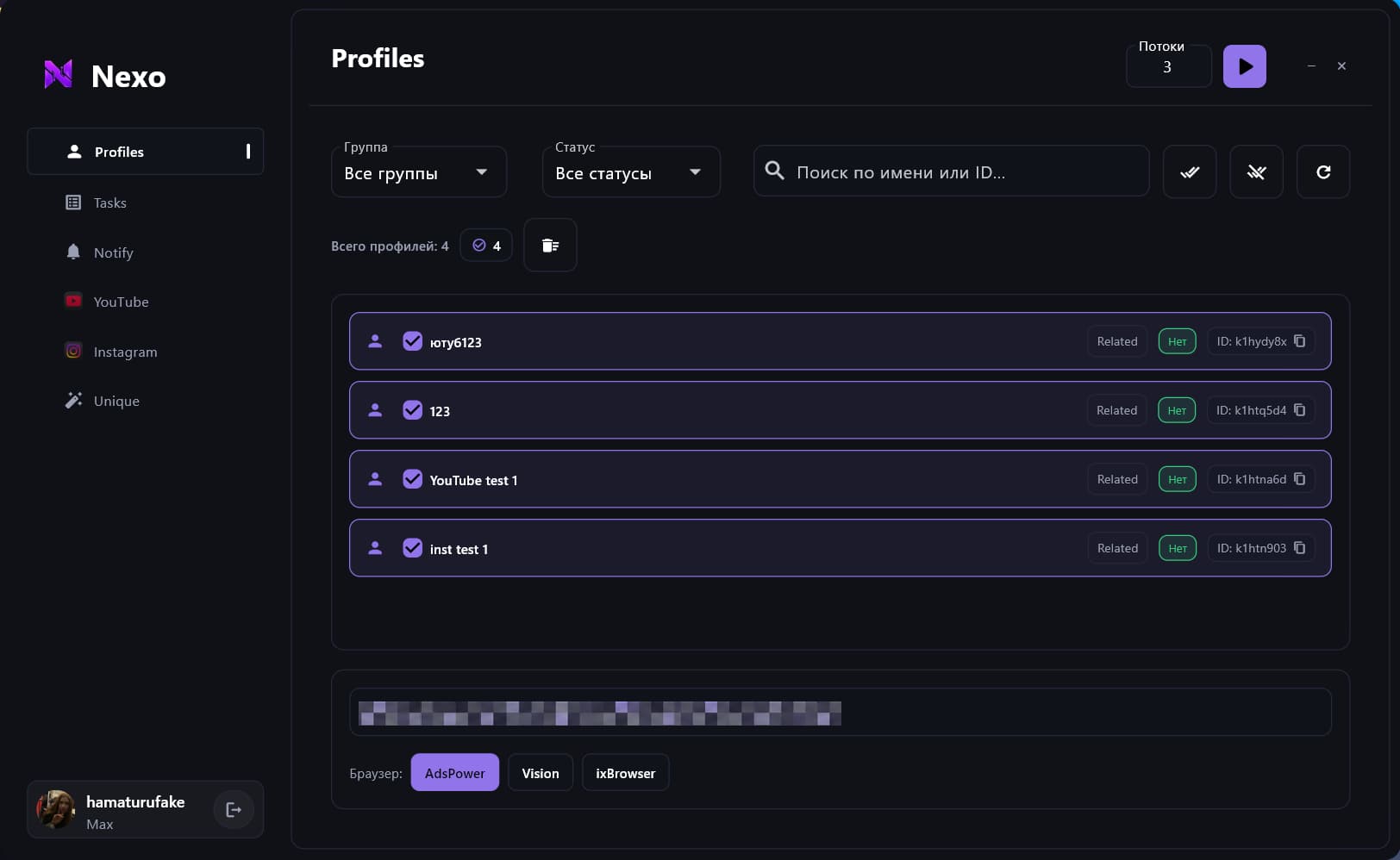Click the Instagram camera icon

point(73,351)
